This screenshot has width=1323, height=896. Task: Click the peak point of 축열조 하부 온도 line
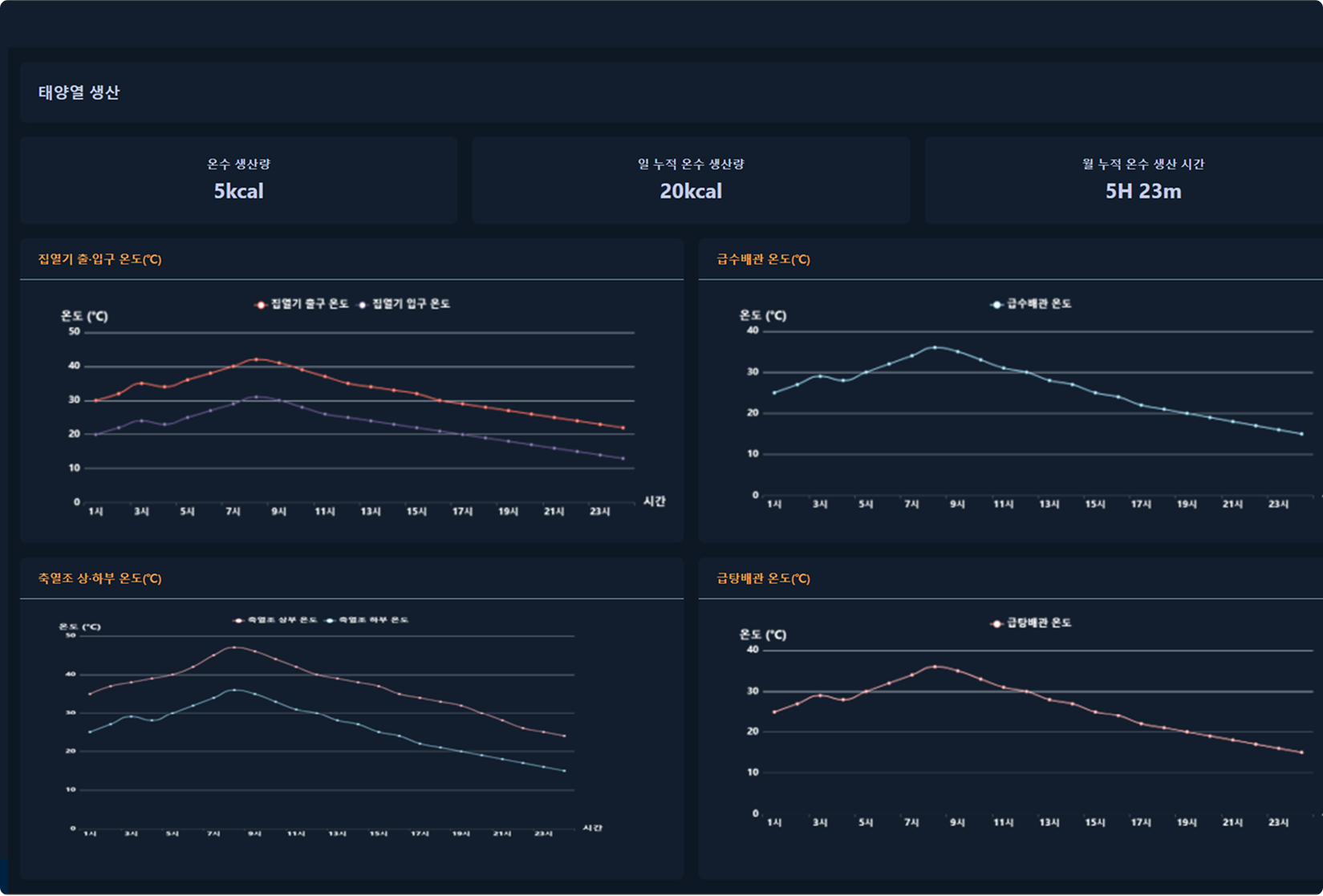(233, 689)
